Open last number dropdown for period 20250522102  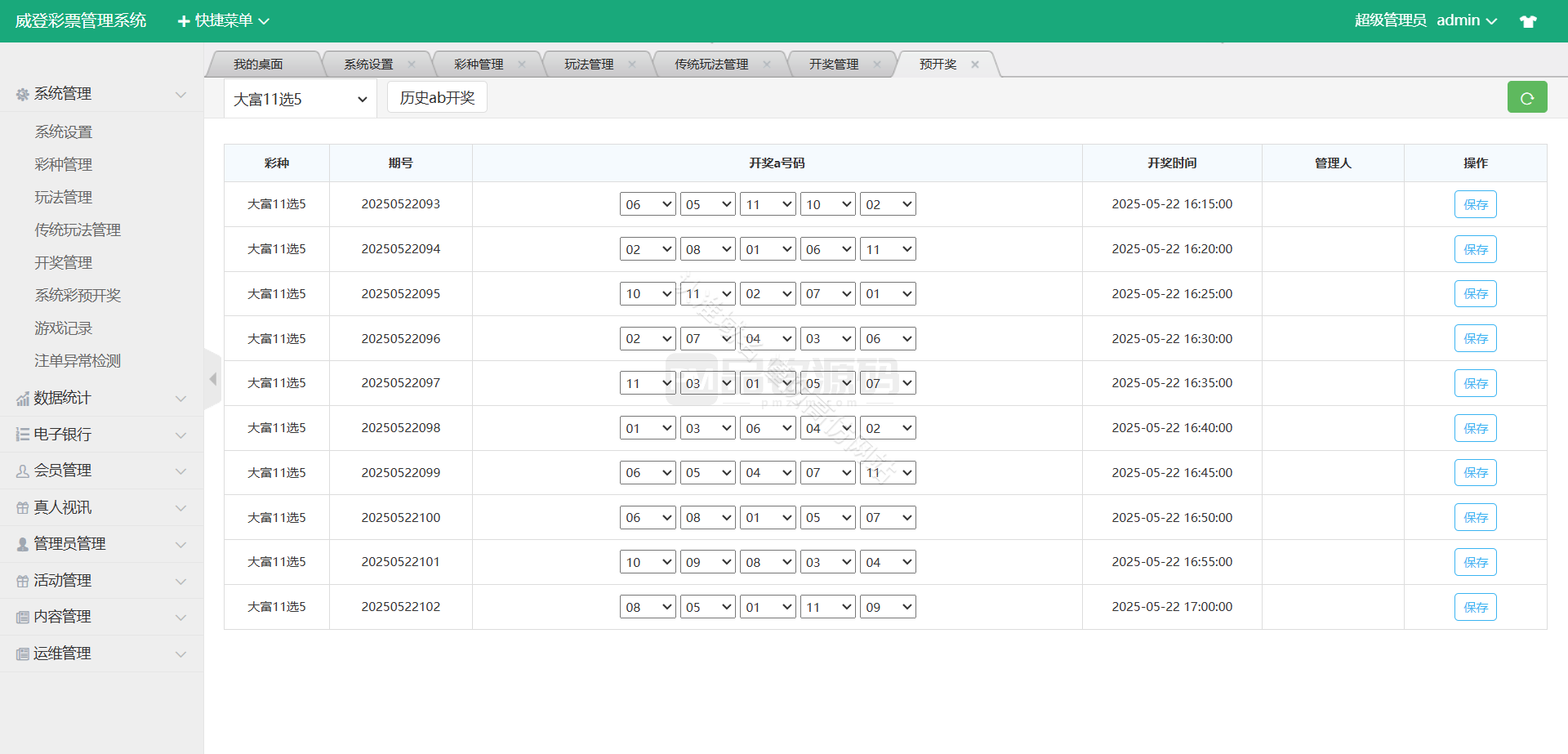[x=888, y=607]
